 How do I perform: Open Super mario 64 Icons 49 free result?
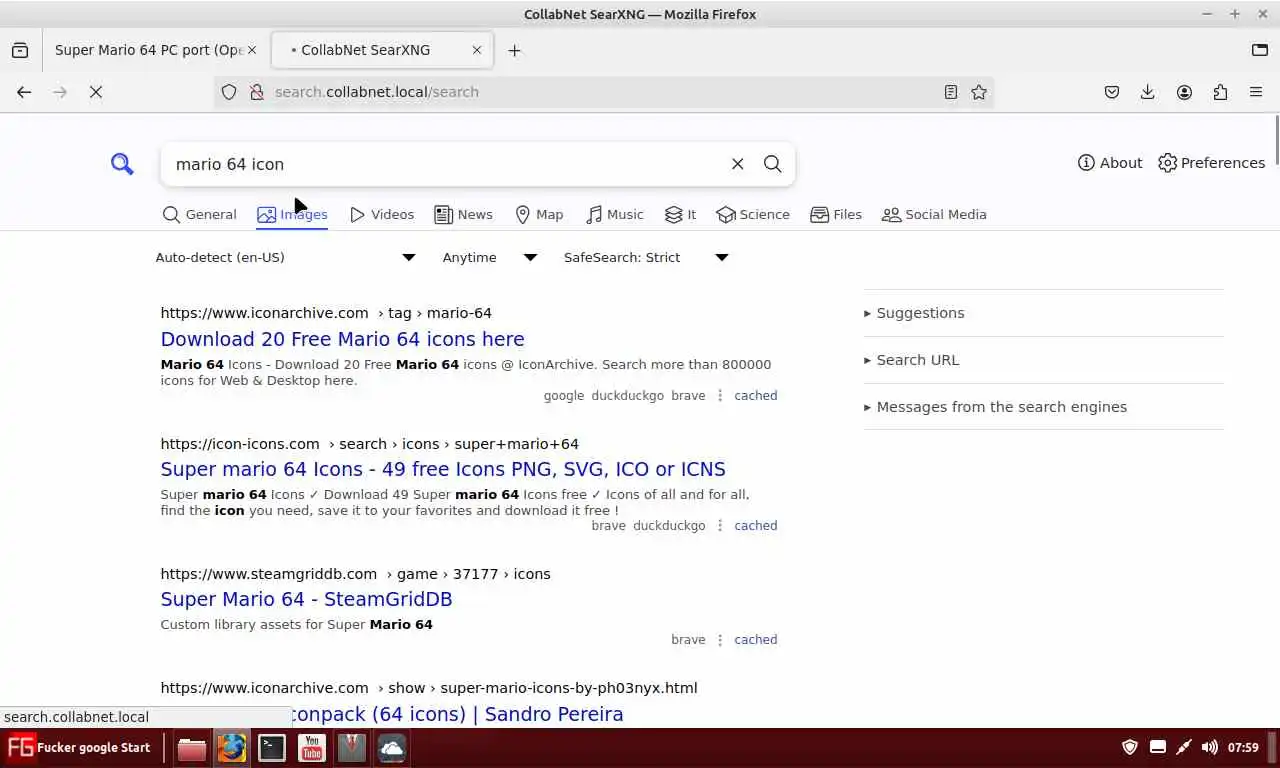coord(443,469)
